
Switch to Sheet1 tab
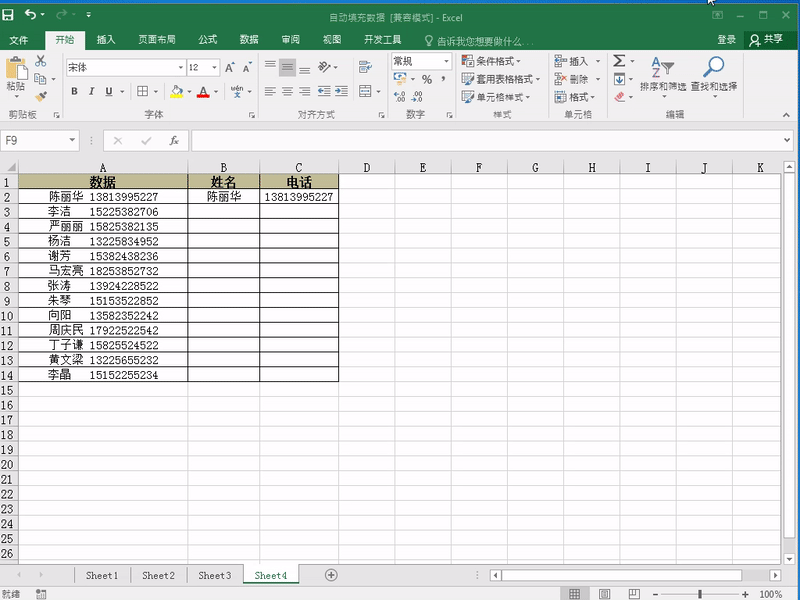click(102, 576)
